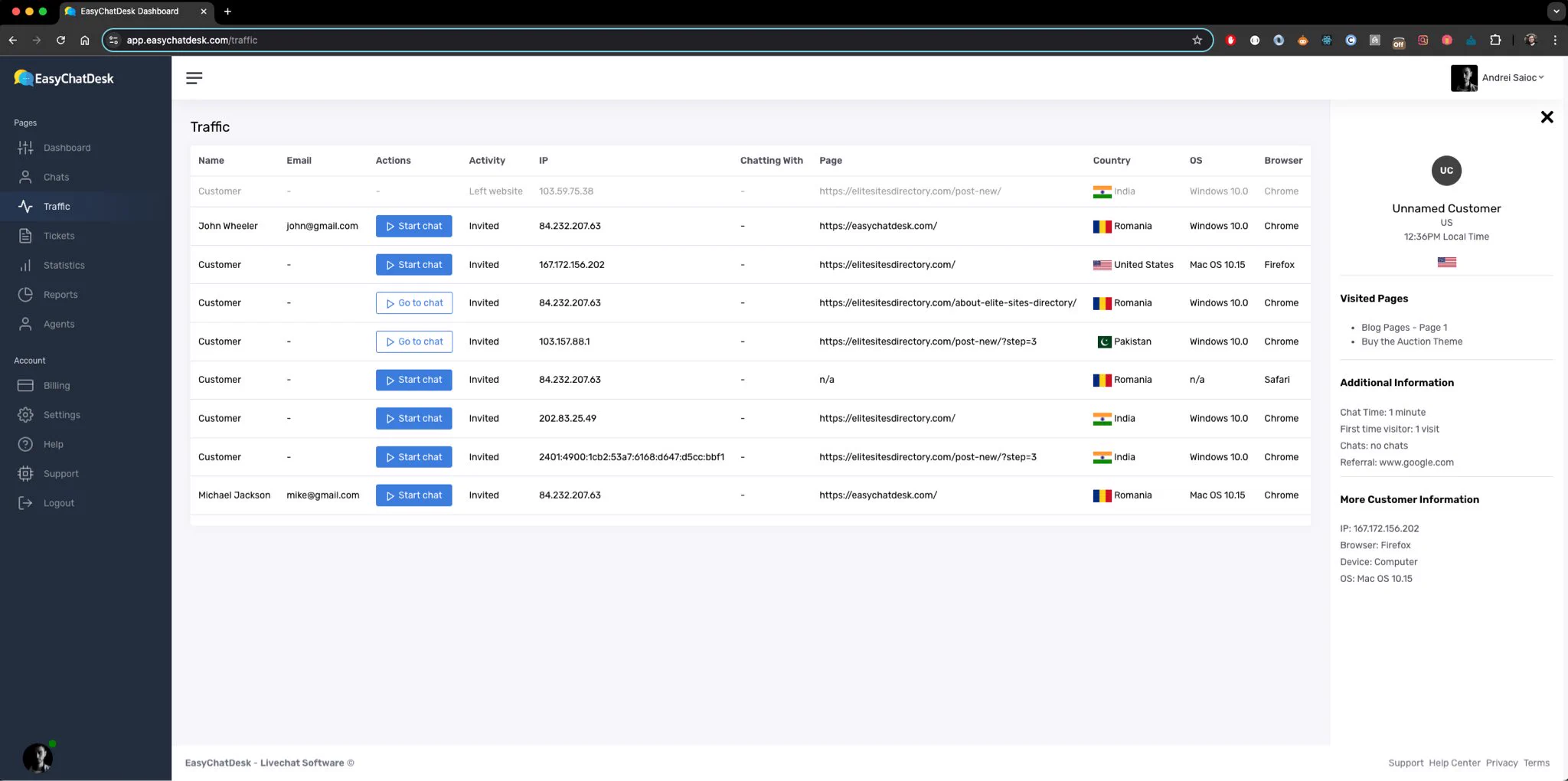Open the Support footer link
The width and height of the screenshot is (1568, 781).
[1406, 763]
